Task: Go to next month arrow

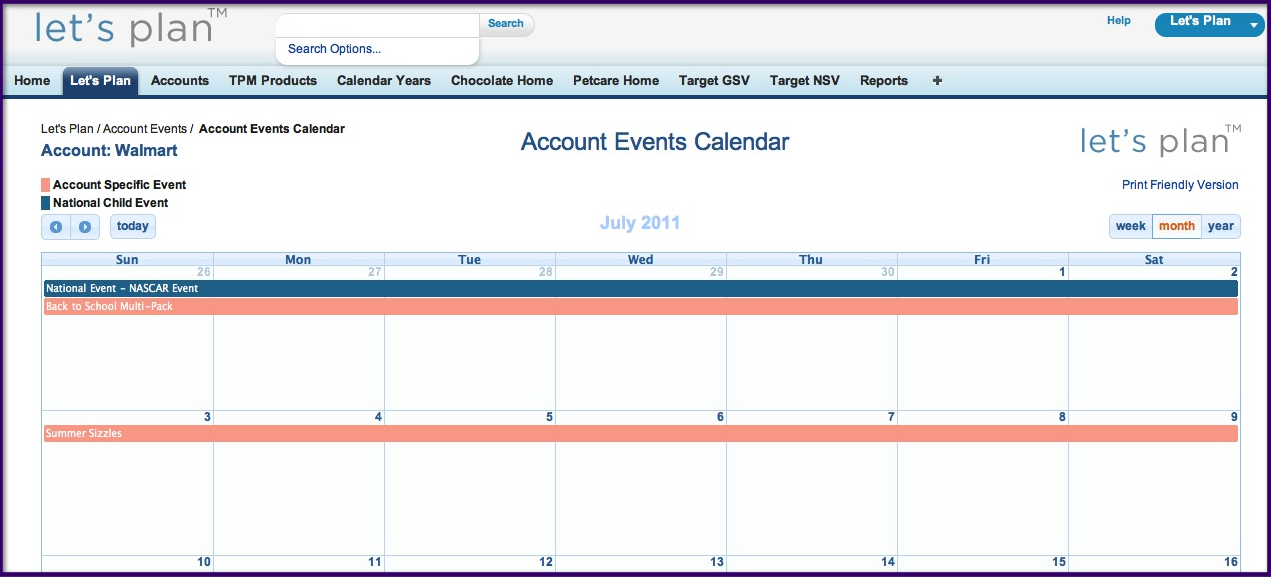Action: [x=85, y=227]
